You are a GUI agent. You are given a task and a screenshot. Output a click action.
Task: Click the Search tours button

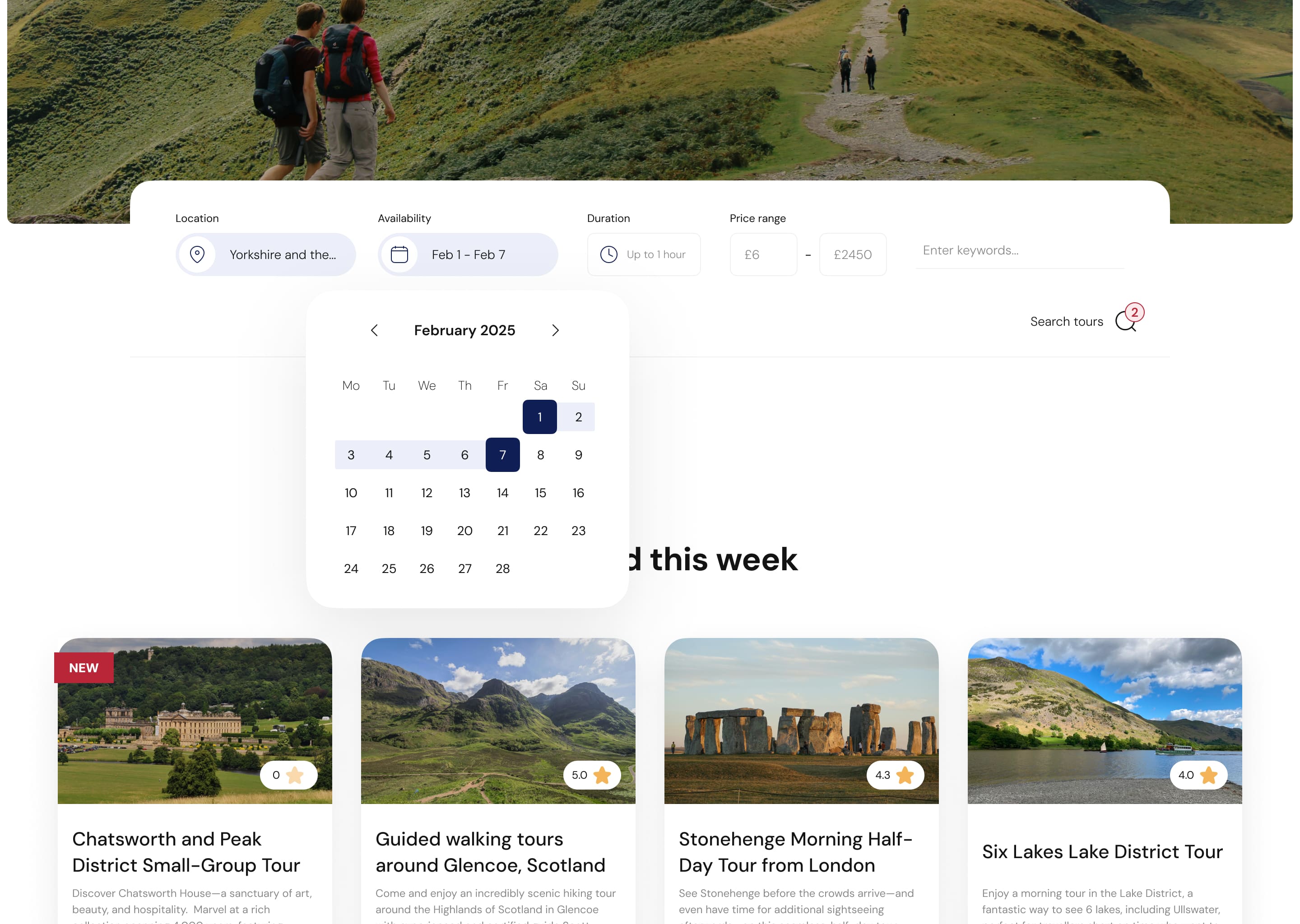[1066, 322]
